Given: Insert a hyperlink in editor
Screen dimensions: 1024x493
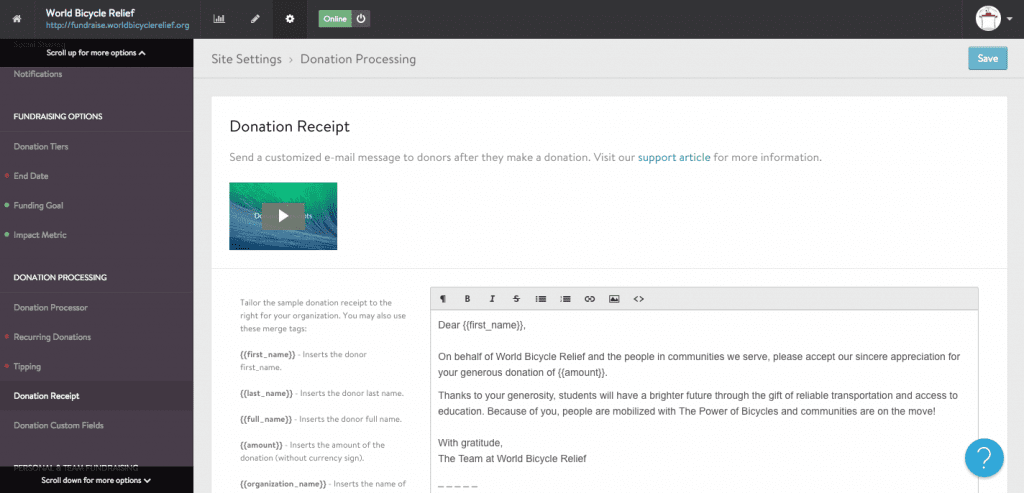Looking at the screenshot, I should click(x=590, y=298).
